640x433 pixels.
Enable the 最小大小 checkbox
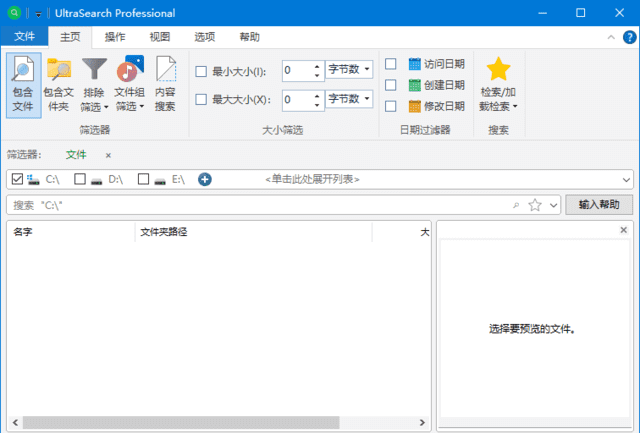click(x=201, y=71)
